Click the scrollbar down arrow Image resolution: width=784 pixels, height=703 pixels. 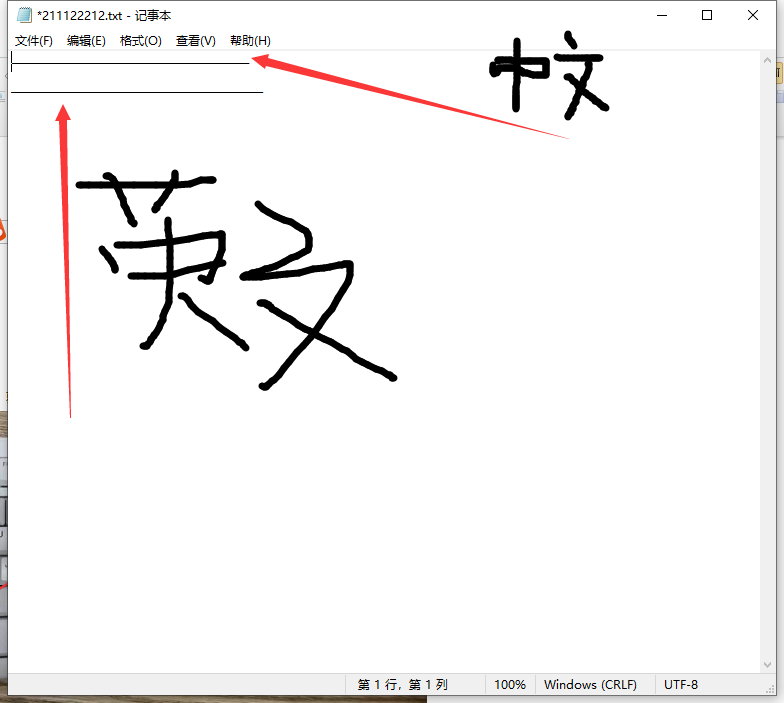coord(768,663)
